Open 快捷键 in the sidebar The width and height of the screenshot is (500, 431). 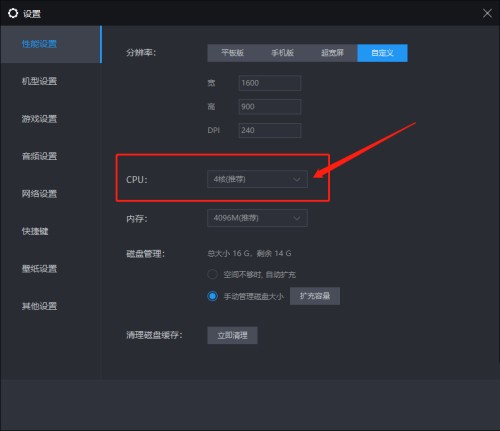point(35,231)
